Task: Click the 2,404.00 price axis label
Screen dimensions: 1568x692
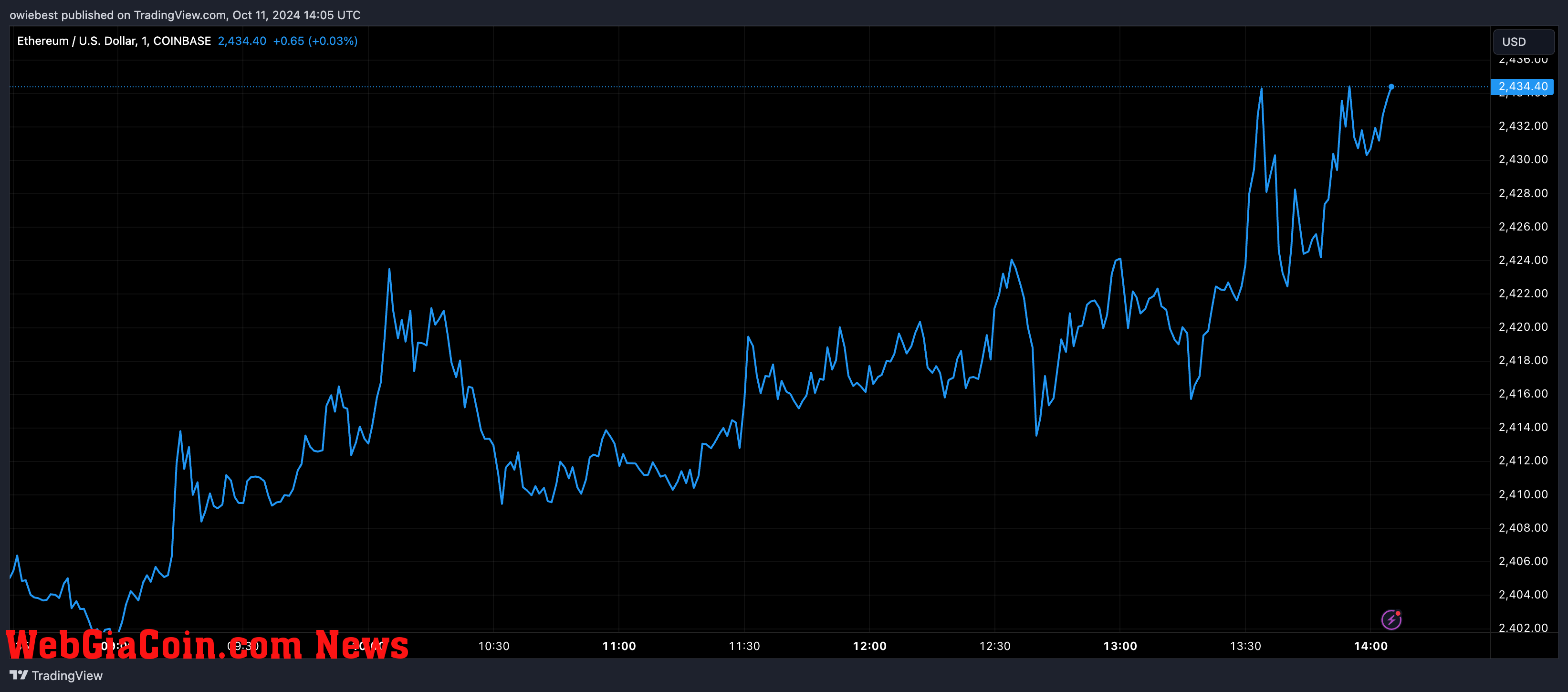Action: (1523, 595)
